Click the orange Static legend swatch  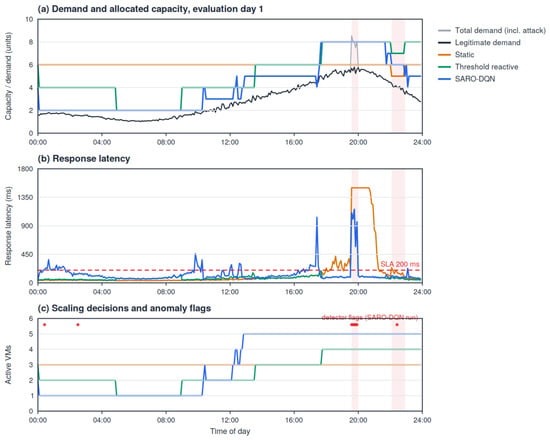click(444, 55)
